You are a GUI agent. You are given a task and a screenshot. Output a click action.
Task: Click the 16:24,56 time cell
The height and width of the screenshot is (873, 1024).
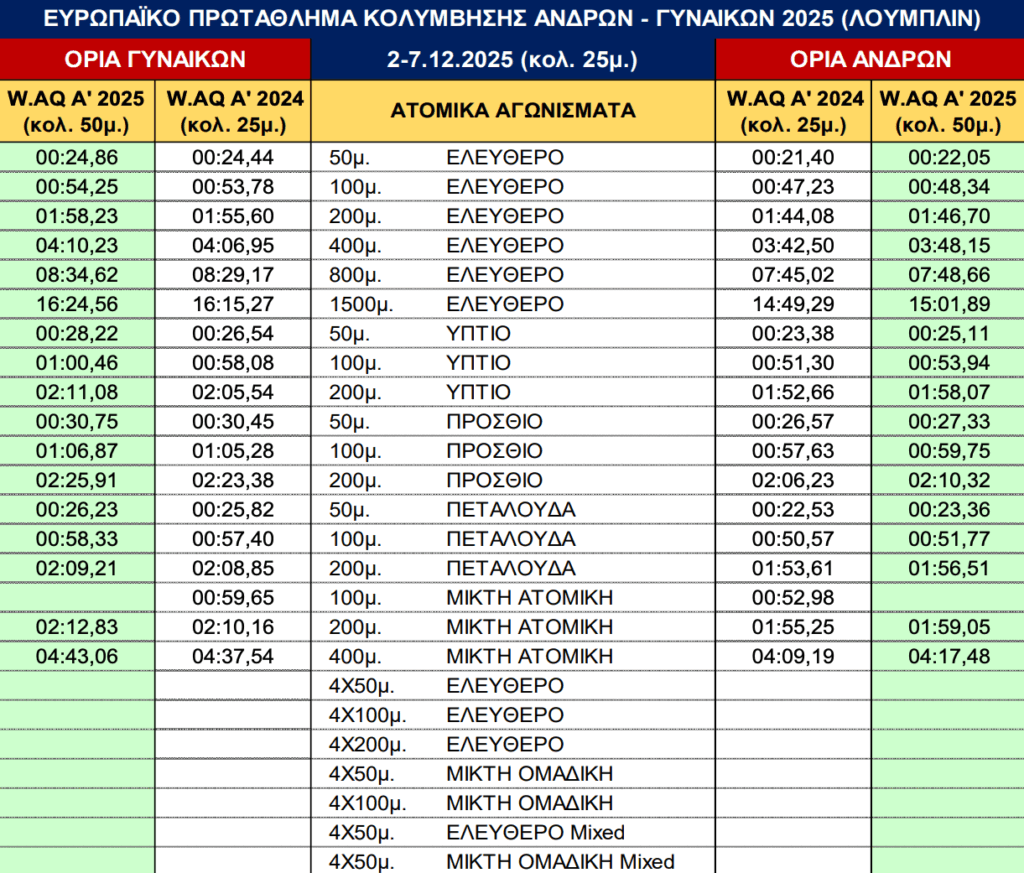(77, 304)
